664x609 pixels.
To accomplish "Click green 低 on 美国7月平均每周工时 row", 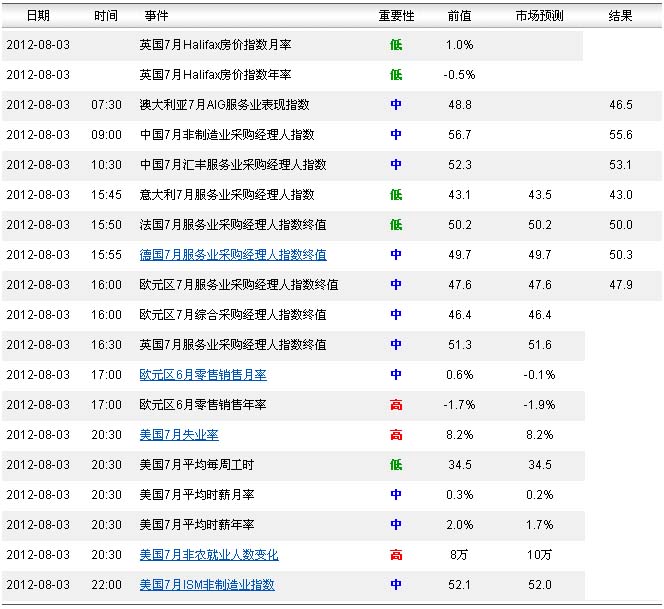I will (396, 465).
